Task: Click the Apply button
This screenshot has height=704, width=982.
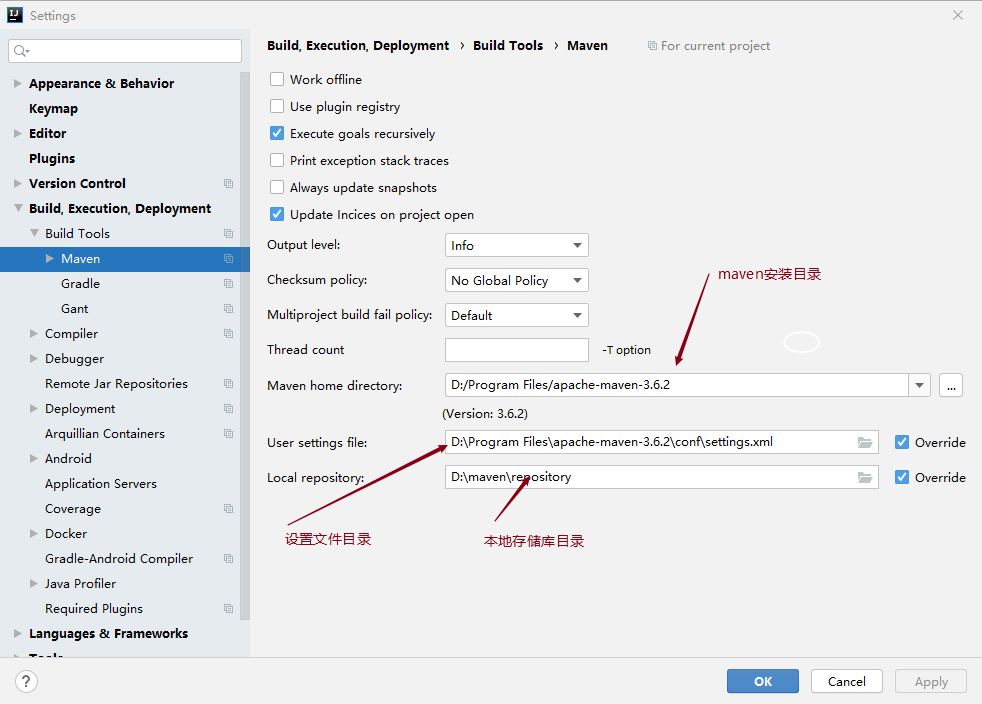Action: pyautogui.click(x=931, y=681)
